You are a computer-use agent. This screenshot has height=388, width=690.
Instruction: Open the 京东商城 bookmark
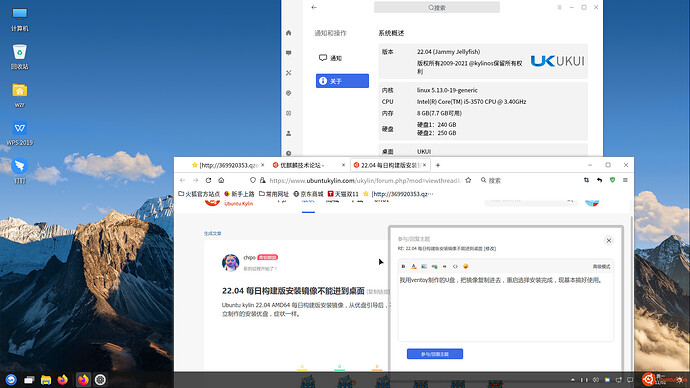tap(308, 194)
